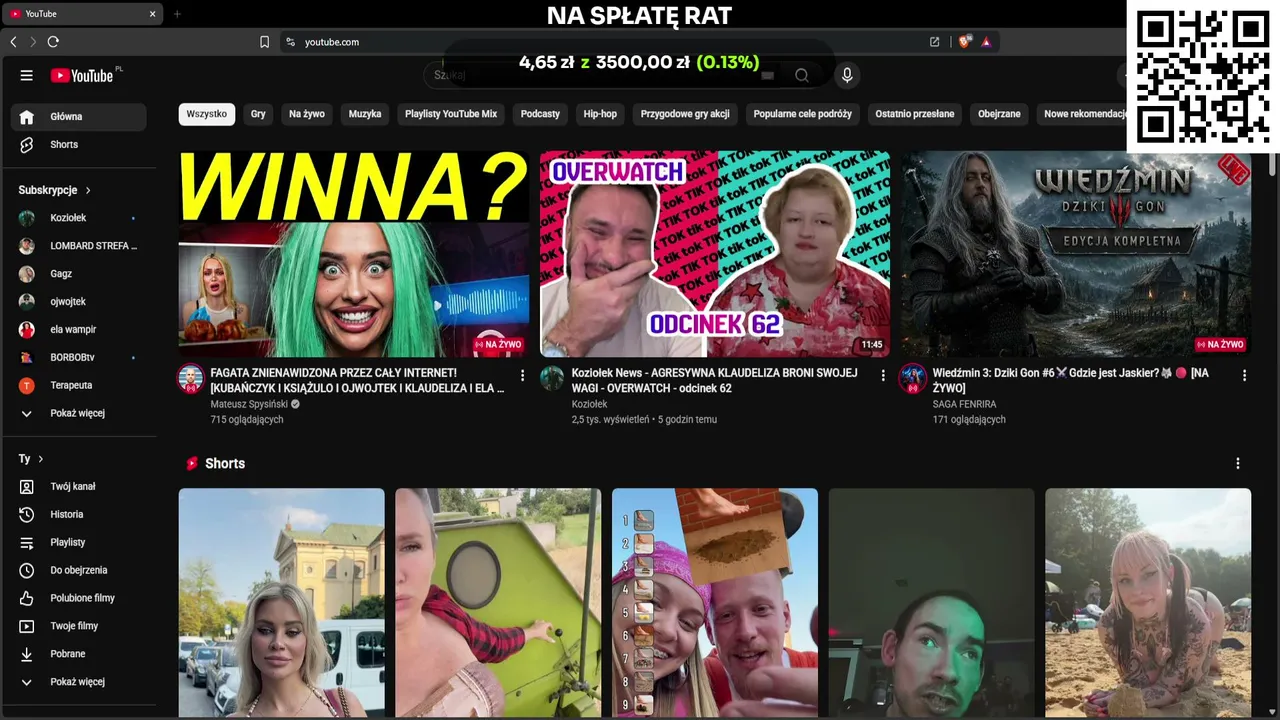
Task: Open the Brave Rewards triangle icon
Action: [x=986, y=42]
